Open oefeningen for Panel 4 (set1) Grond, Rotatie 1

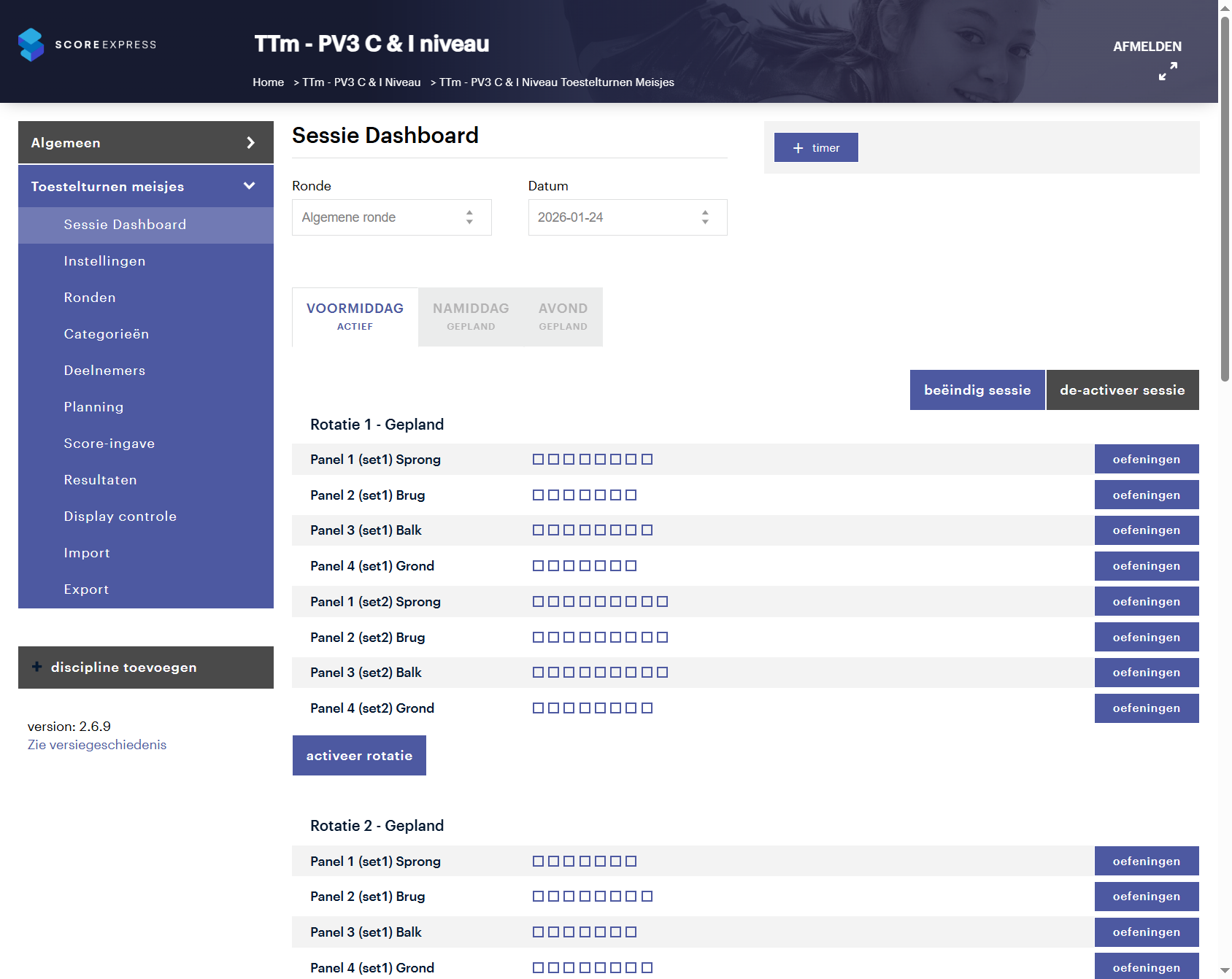[1146, 566]
